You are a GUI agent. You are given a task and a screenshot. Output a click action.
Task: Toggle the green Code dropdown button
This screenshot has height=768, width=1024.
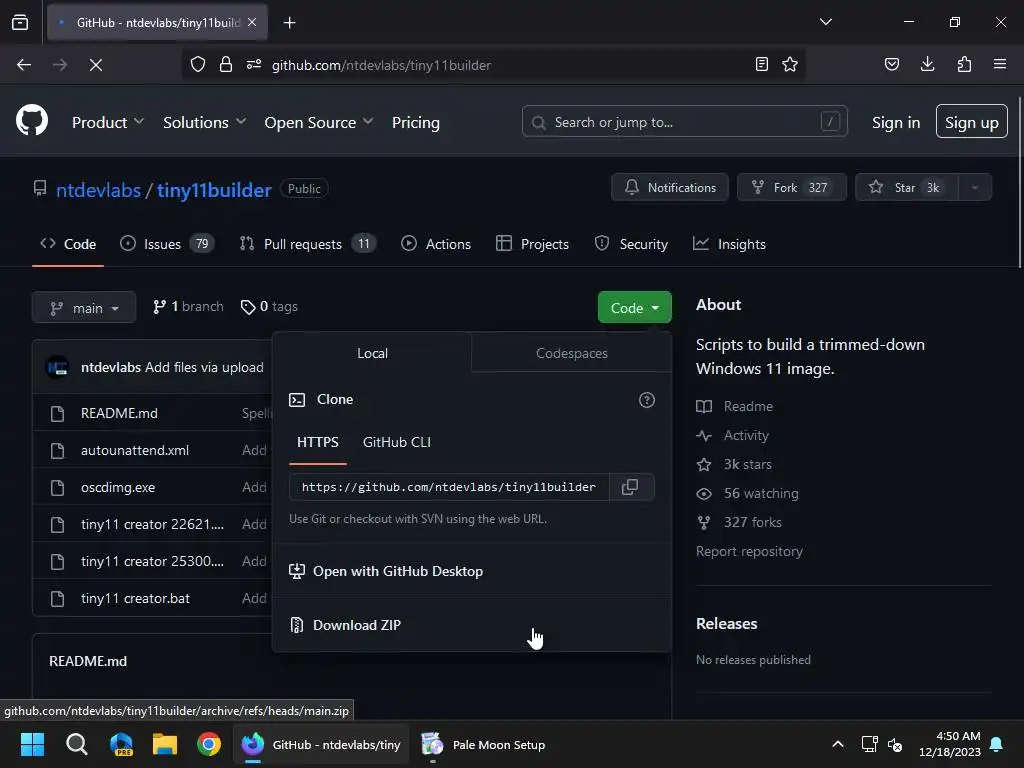coord(635,308)
